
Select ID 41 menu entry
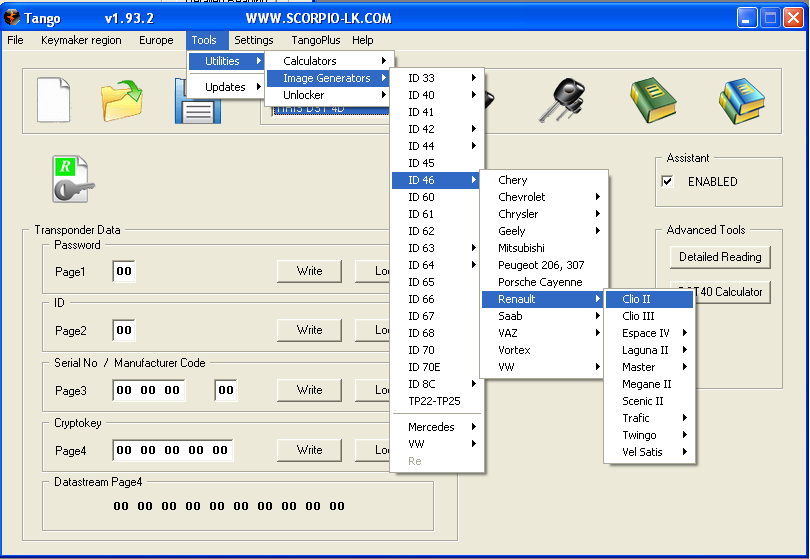click(x=438, y=112)
